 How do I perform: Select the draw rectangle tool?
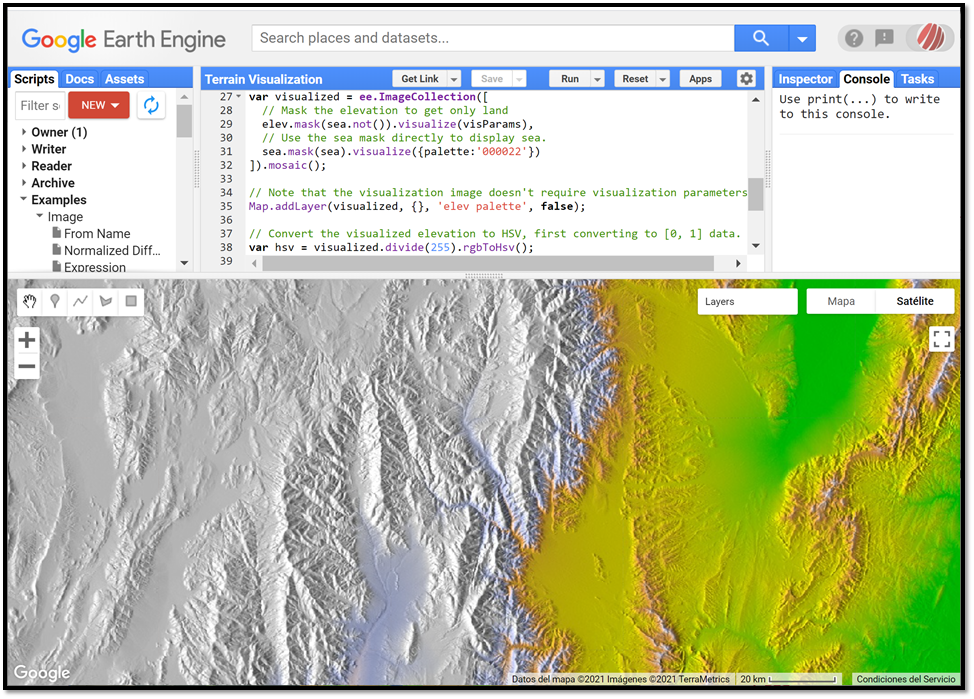tap(131, 301)
